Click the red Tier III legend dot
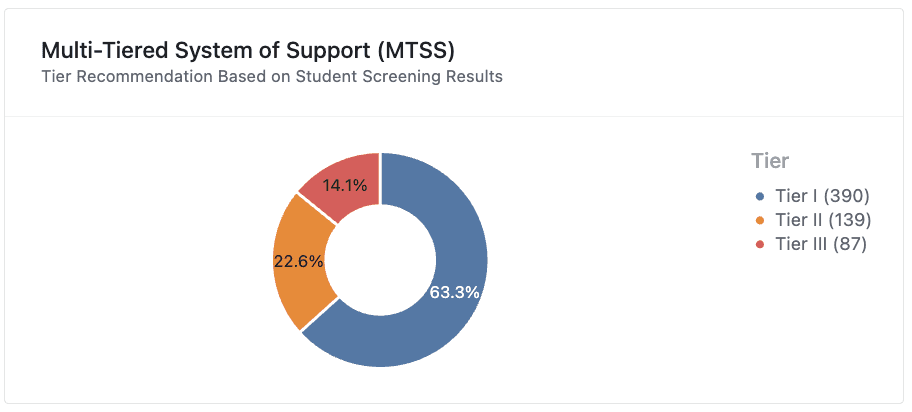912x412 pixels. (759, 244)
